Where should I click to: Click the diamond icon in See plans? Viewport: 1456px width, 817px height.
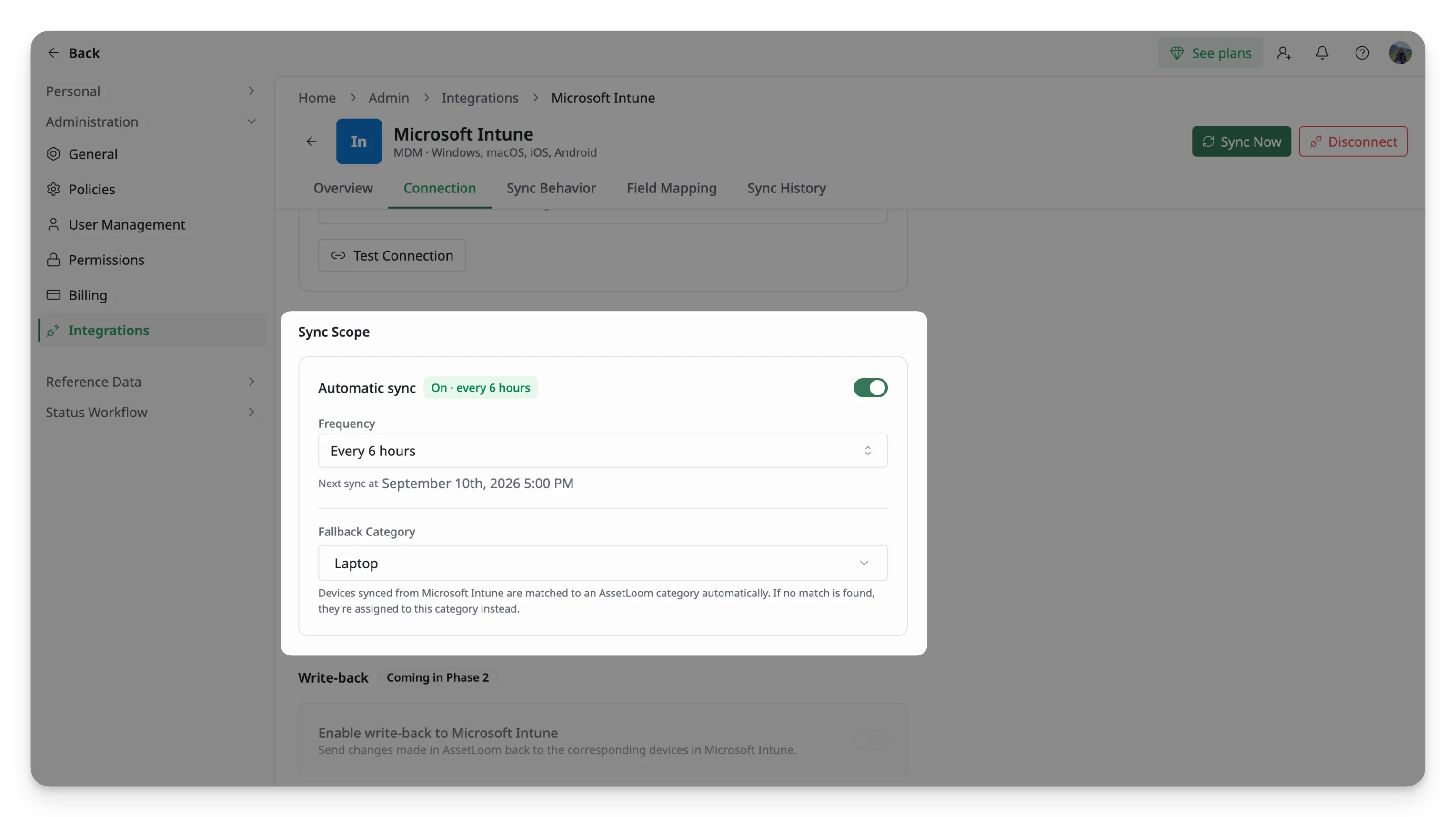click(x=1177, y=52)
